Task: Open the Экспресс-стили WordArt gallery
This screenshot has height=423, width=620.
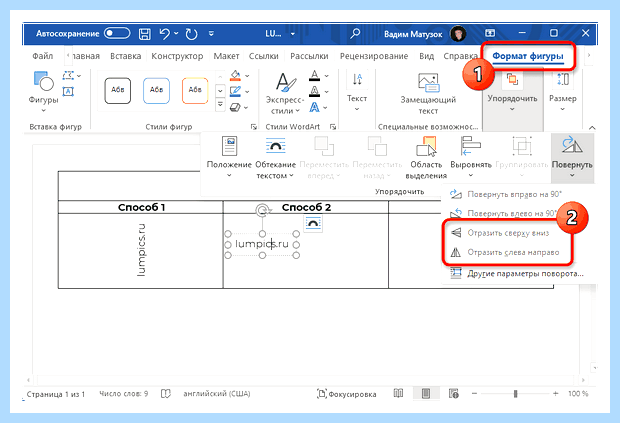Action: [285, 93]
